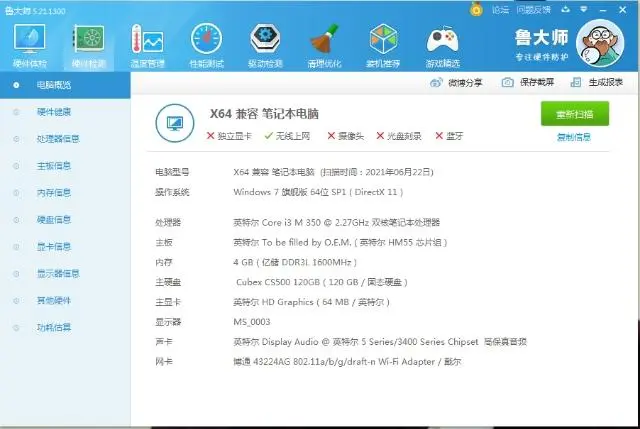Screen dimensions: 640x429
Task: Click Cubex CS500 120GB disk value
Action: pos(322,282)
